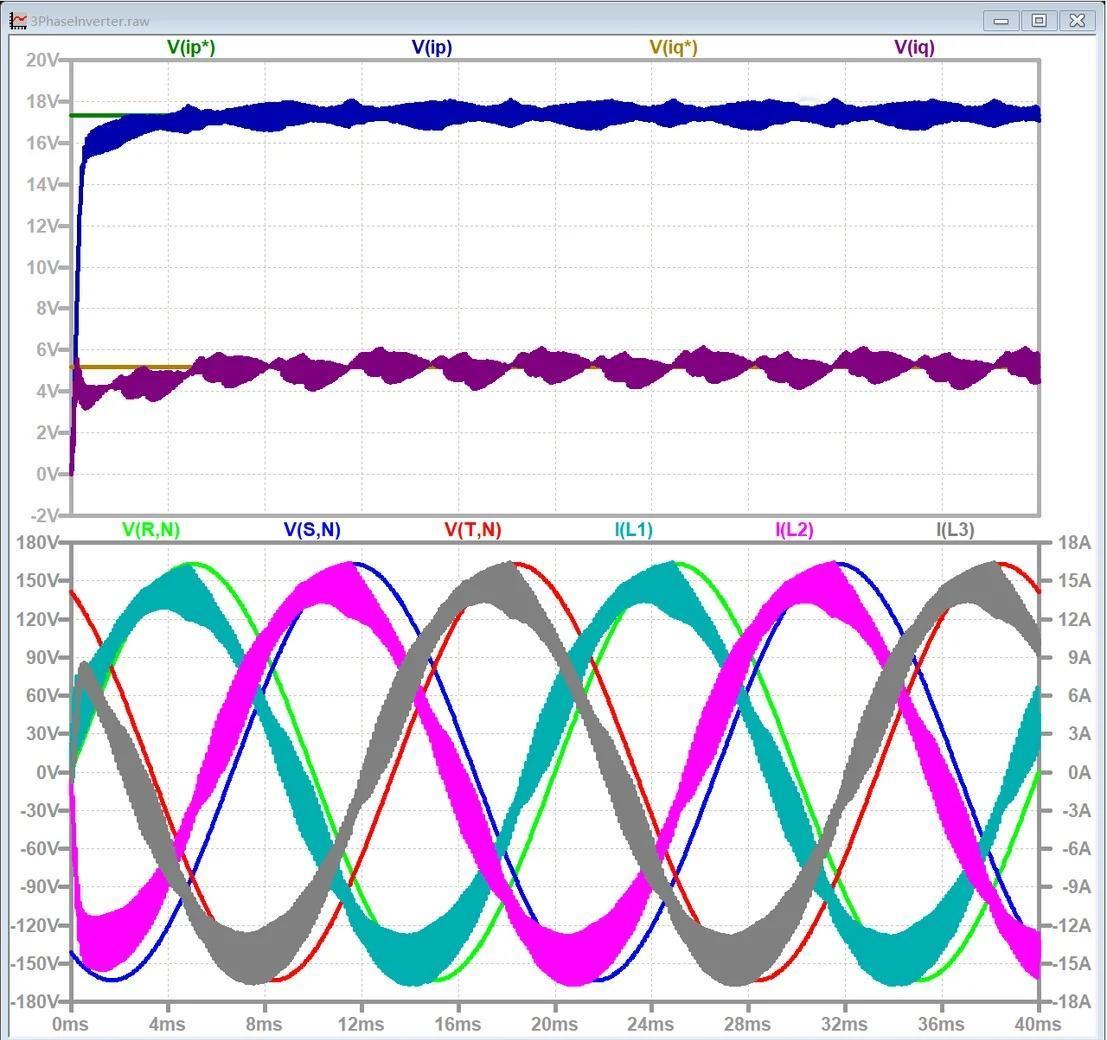Screen dimensions: 1107x1040
Task: Click the -18A right current axis label
Action: (x=1073, y=1001)
